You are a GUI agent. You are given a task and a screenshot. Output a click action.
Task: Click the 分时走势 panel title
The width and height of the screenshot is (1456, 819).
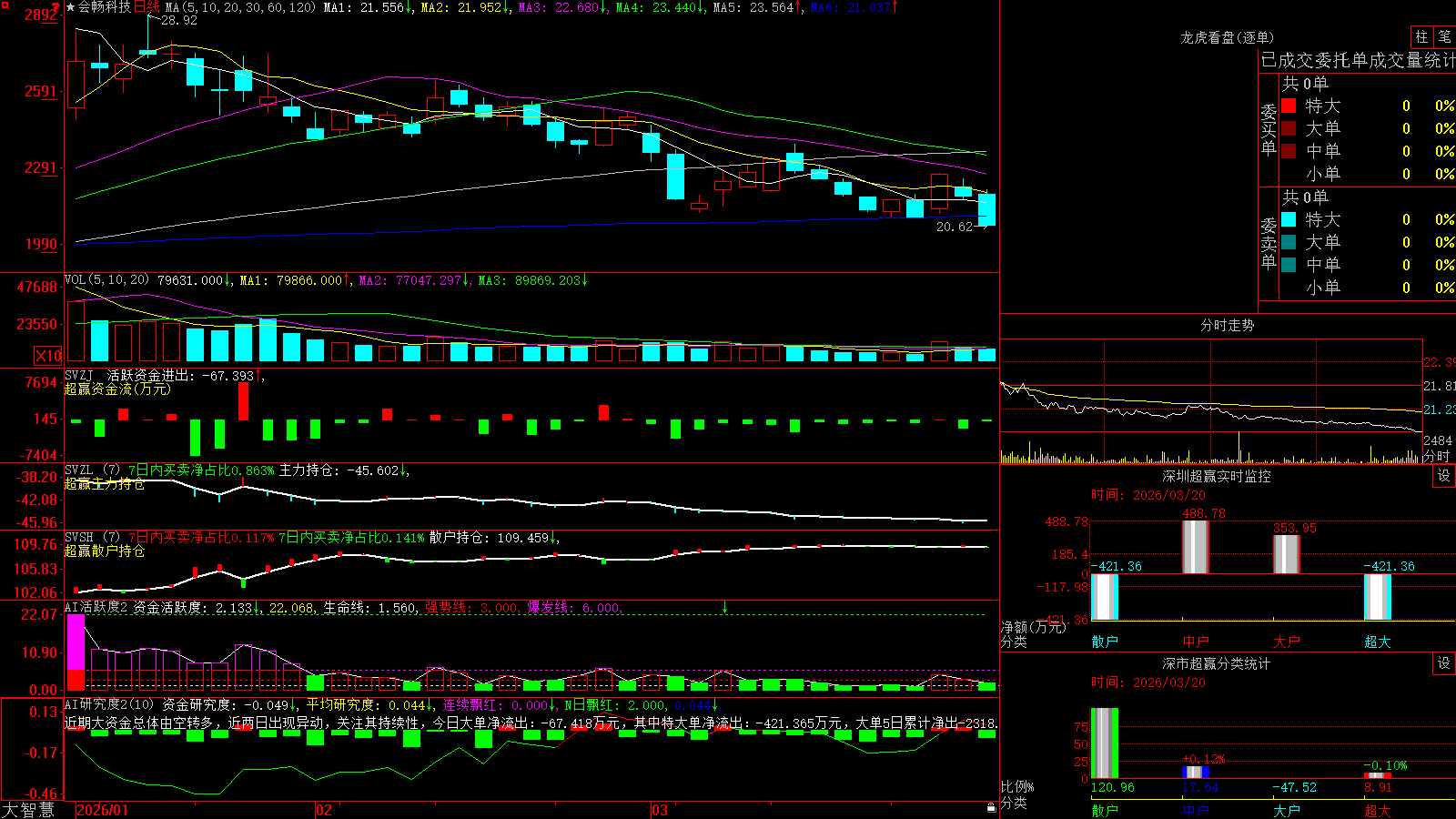(x=1227, y=325)
